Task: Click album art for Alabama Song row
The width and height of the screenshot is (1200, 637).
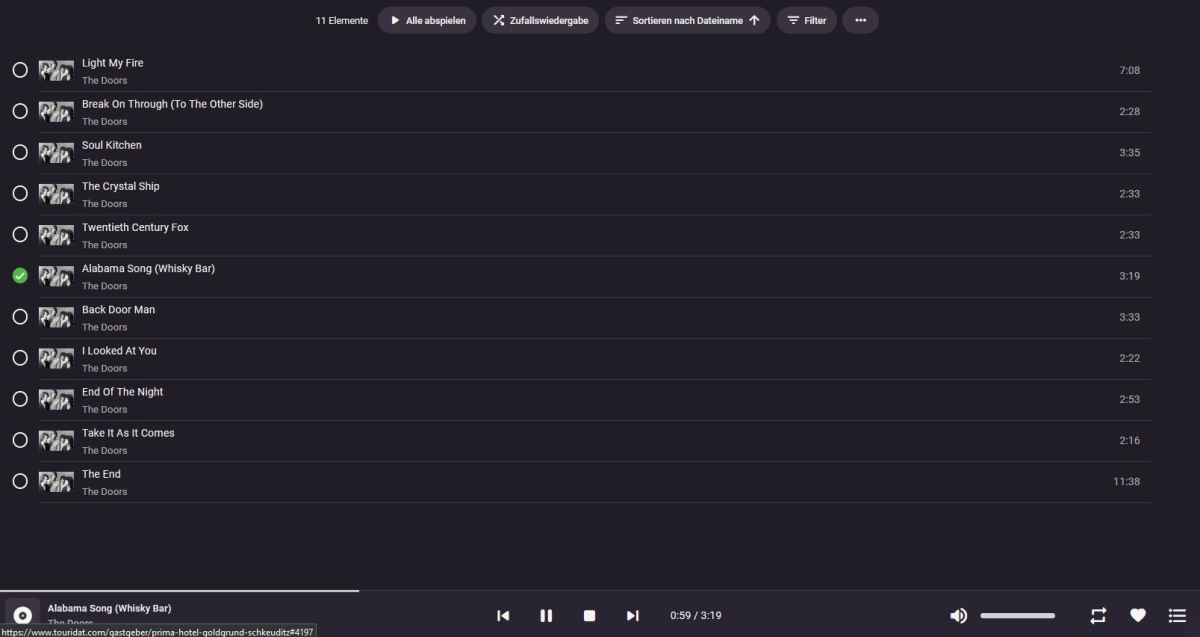Action: coord(56,276)
